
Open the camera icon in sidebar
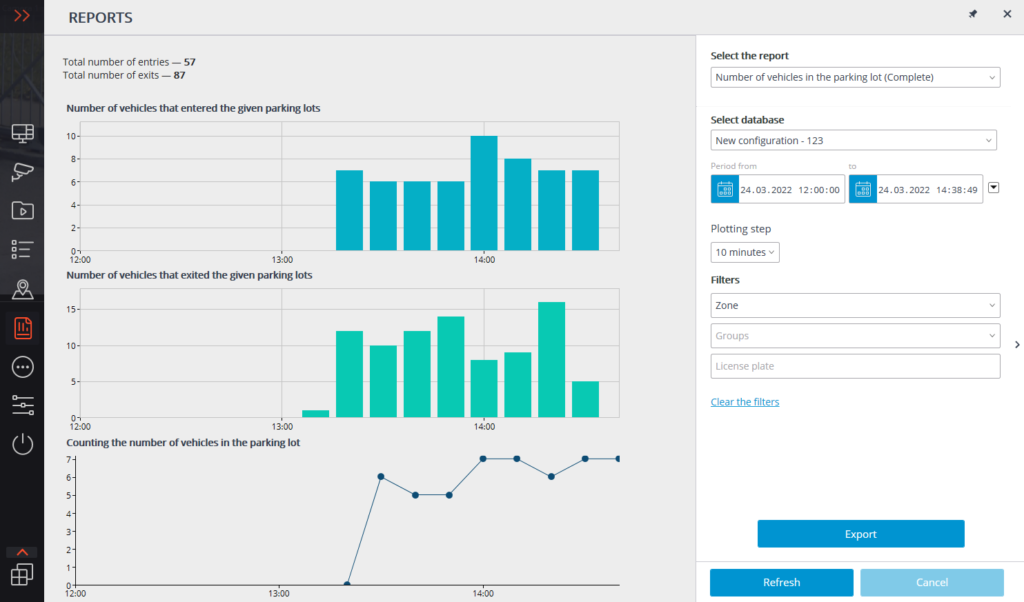tap(22, 171)
